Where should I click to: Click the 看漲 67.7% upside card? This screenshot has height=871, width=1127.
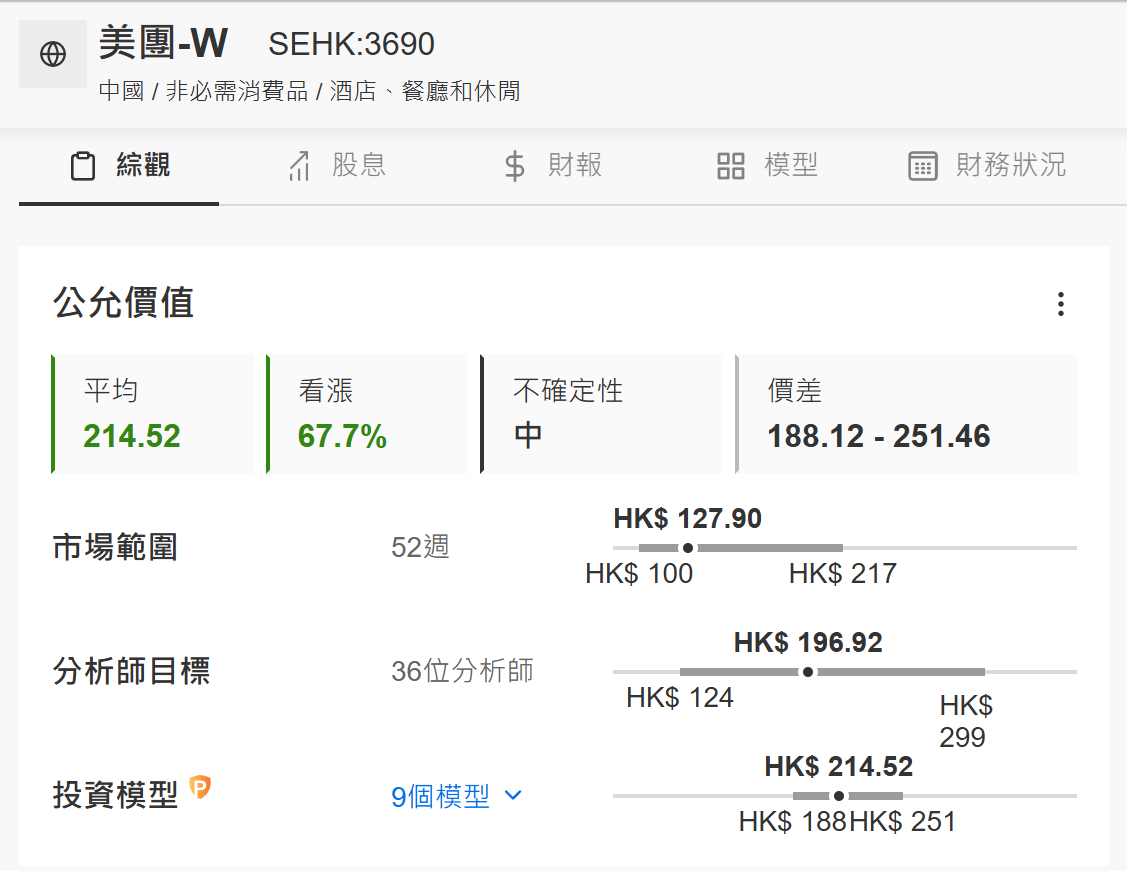click(367, 414)
